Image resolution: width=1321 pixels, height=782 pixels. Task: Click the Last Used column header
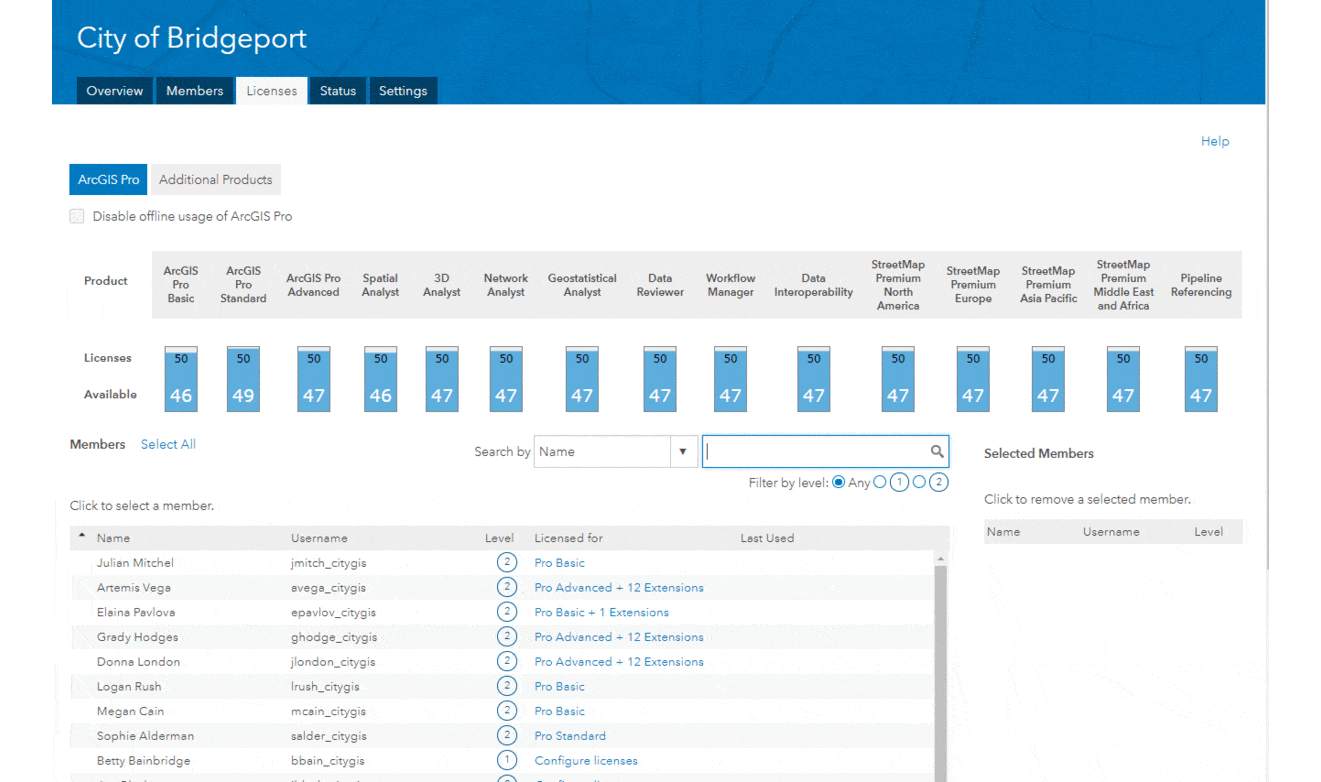767,538
